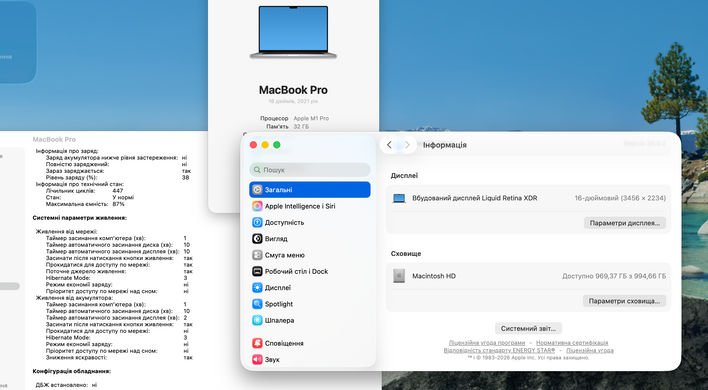Click the 16-дюймовий (3456 × 2234) value
This screenshot has width=708, height=390.
pyautogui.click(x=620, y=198)
